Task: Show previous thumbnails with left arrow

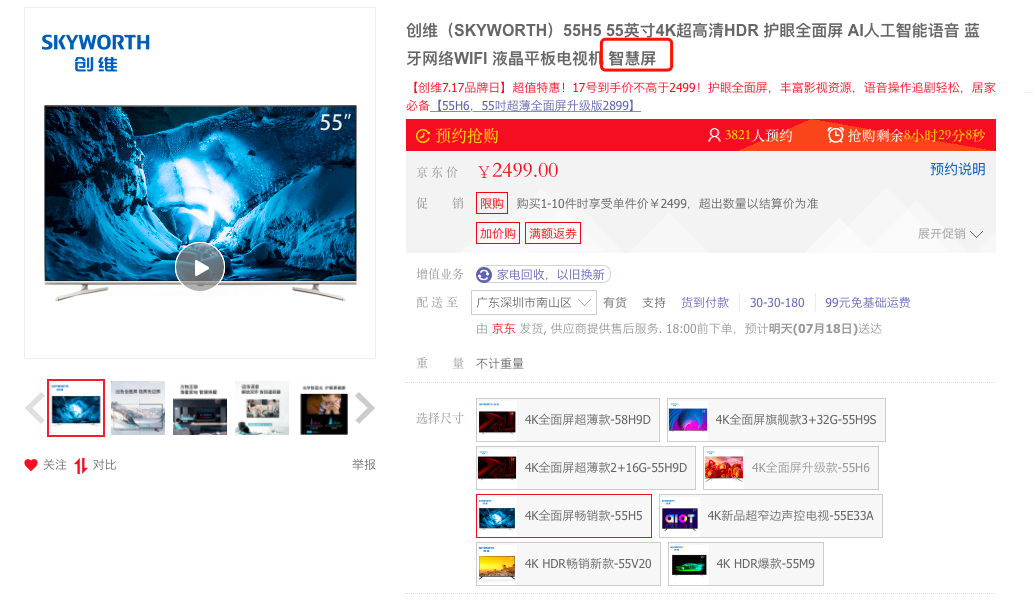Action: coord(34,408)
